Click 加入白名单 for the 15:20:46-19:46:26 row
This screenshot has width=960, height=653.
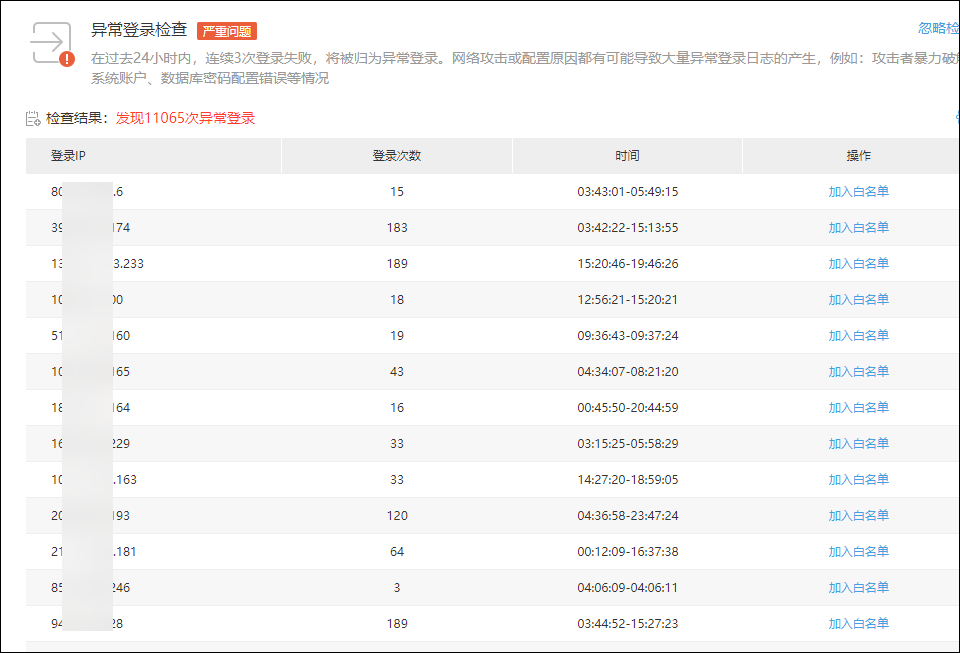[x=858, y=264]
